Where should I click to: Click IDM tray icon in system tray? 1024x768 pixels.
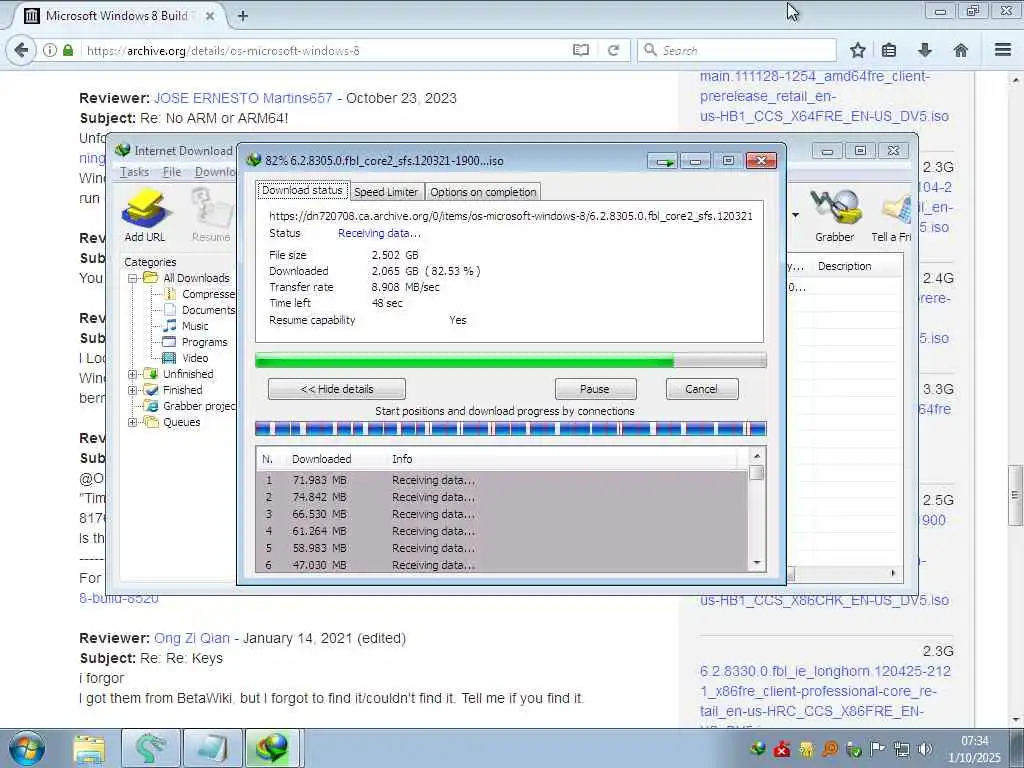coord(758,749)
